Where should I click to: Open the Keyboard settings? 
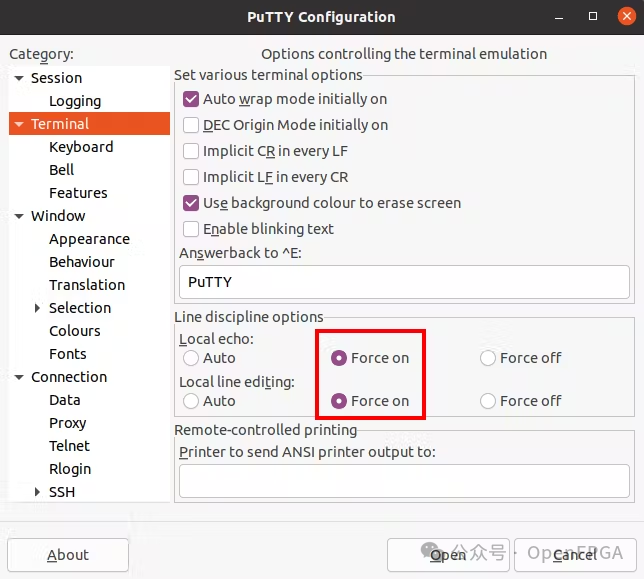click(x=81, y=147)
